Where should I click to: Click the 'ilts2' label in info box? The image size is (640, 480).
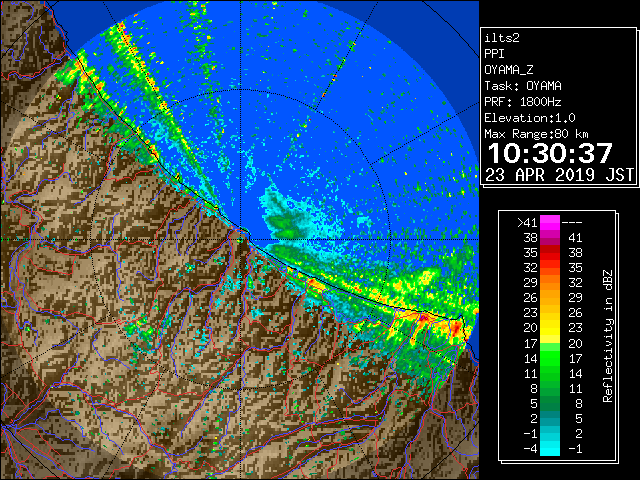click(x=502, y=38)
